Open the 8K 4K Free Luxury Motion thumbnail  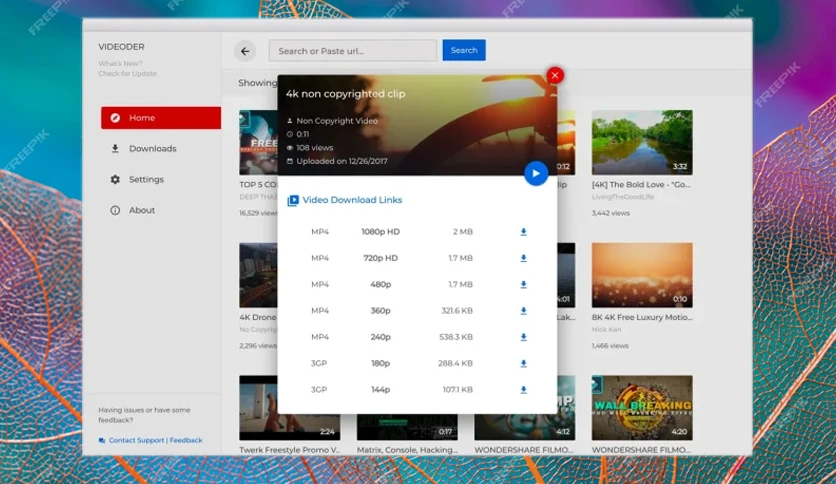point(642,275)
